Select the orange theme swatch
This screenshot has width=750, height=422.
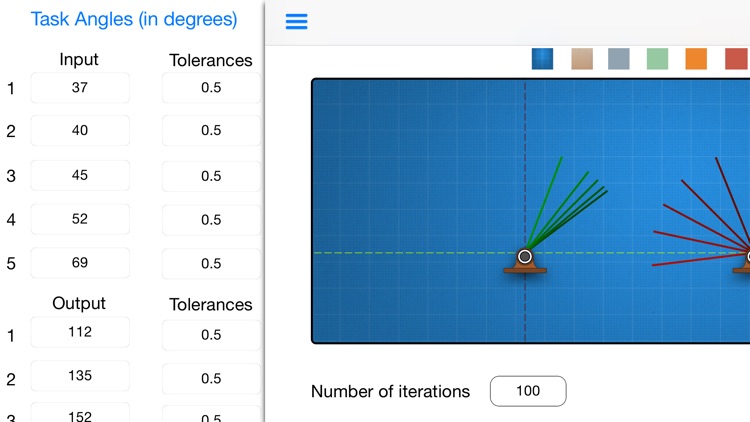pyautogui.click(x=696, y=59)
